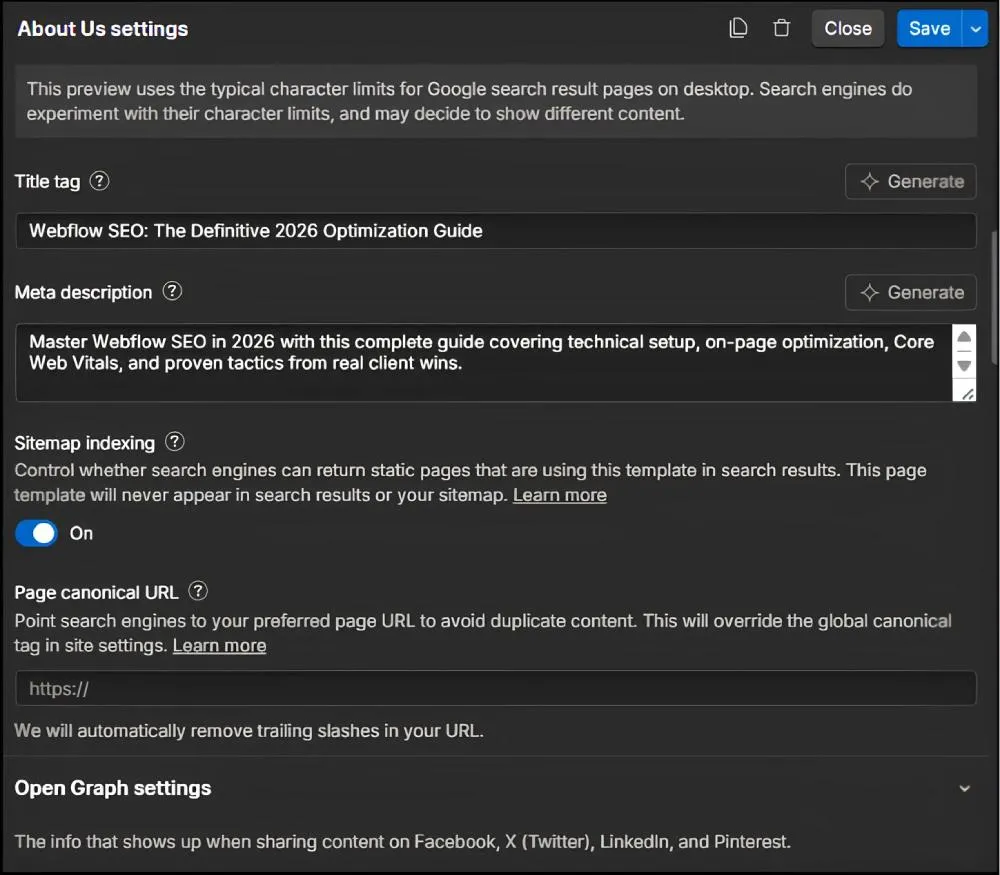Click meta description scroll up arrow
The image size is (1000, 875).
964,337
